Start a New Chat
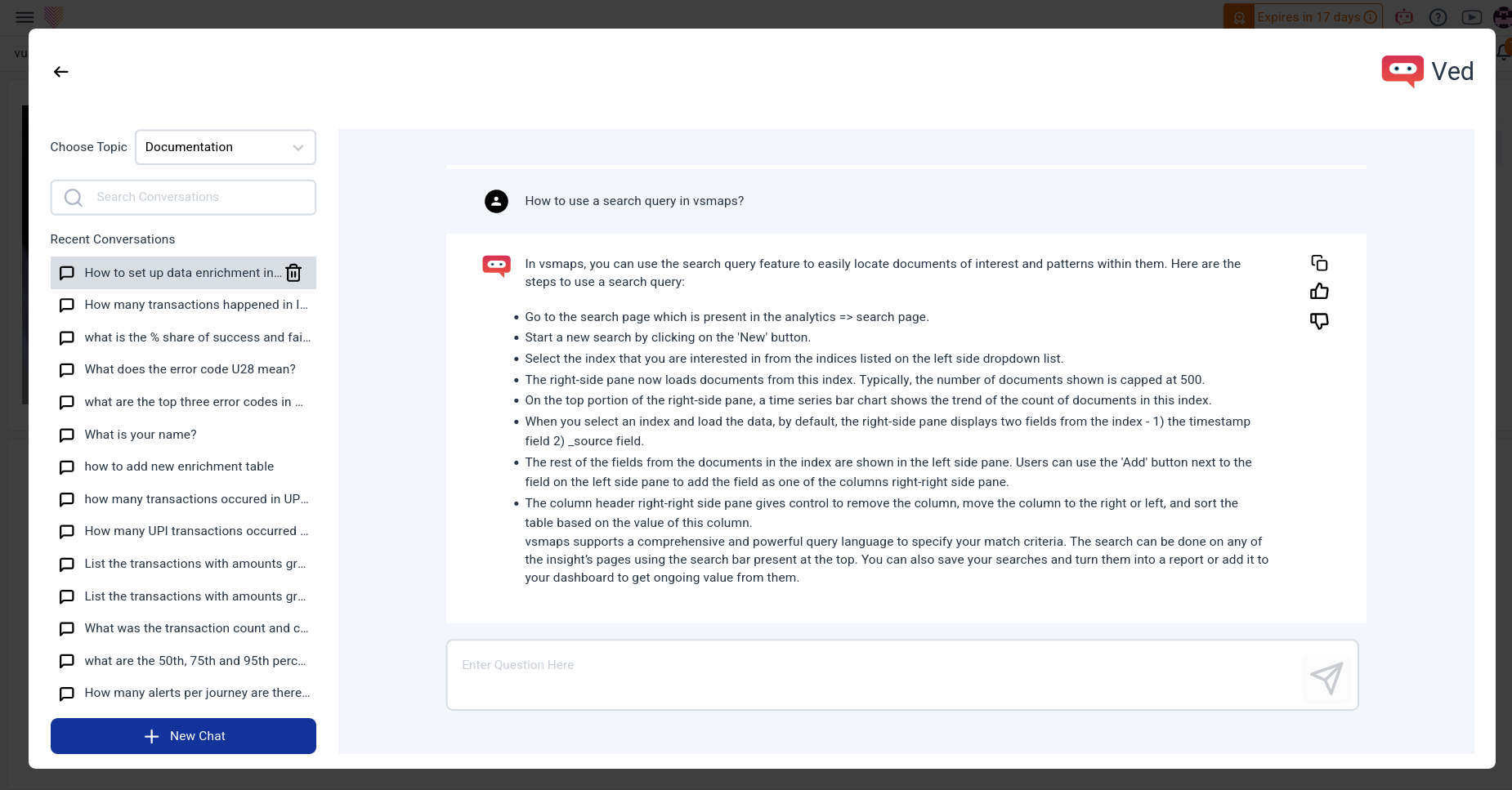Screen dimensions: 1512x790 tap(183, 736)
